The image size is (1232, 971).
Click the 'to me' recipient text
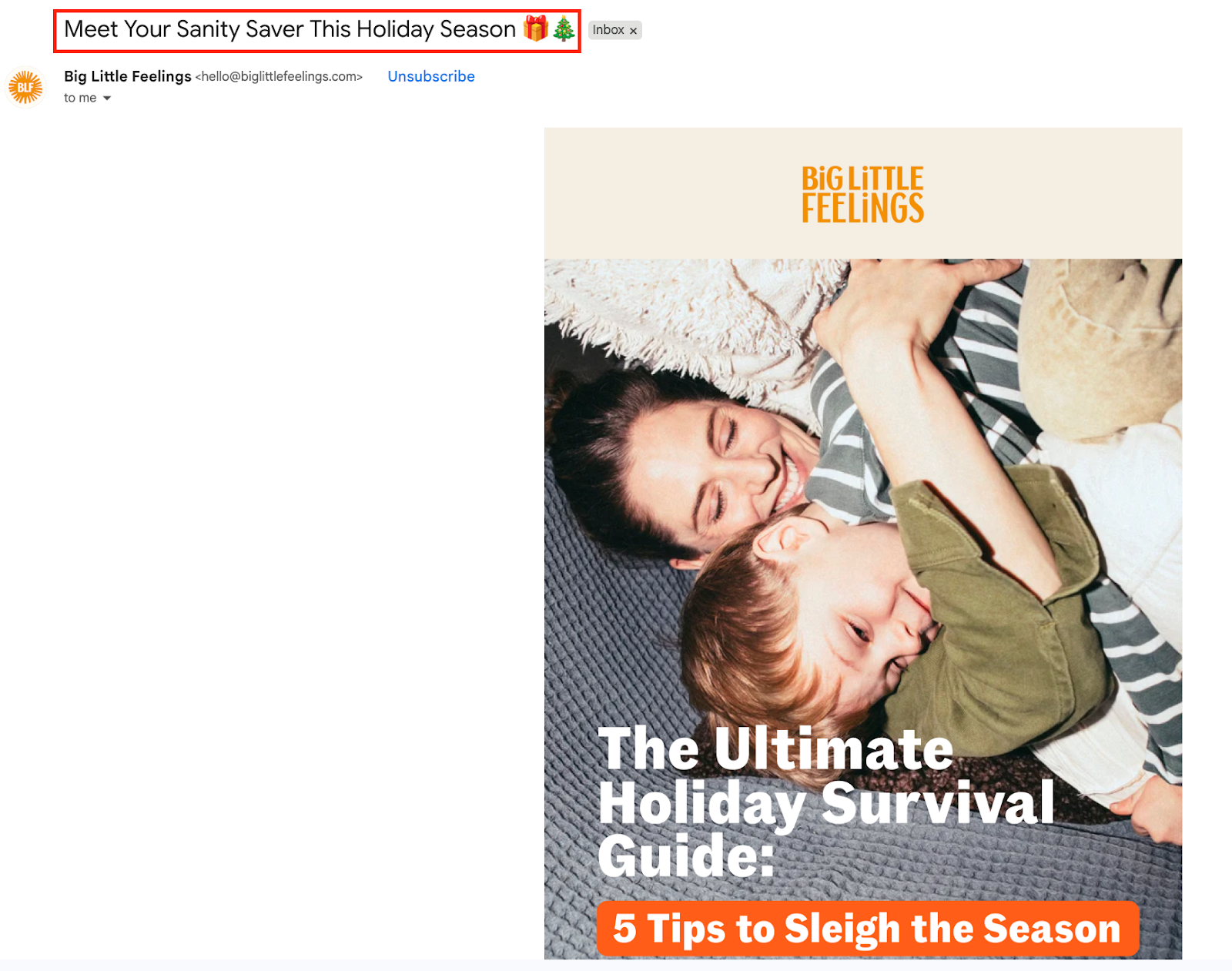(80, 98)
